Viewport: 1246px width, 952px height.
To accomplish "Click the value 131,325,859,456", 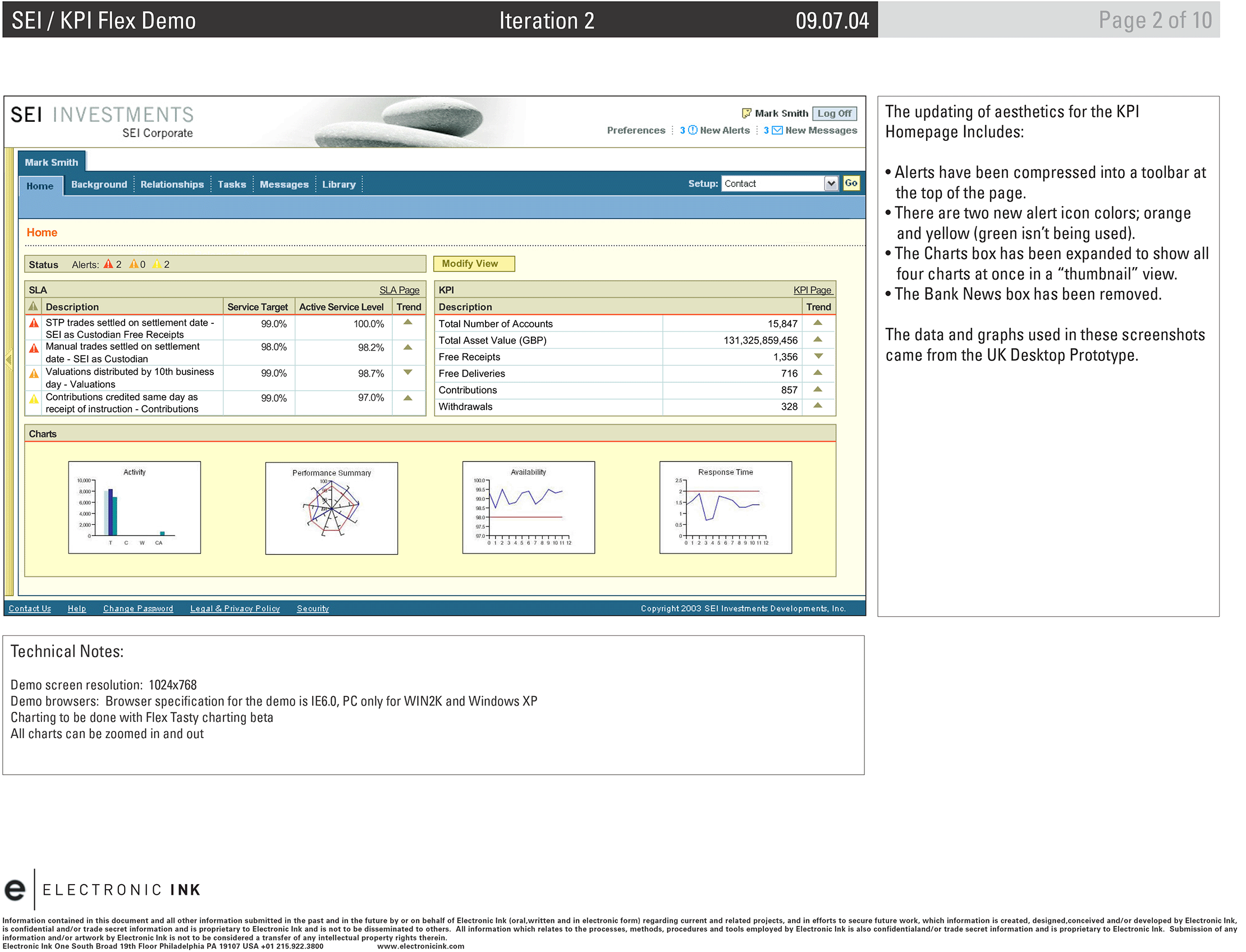I will pyautogui.click(x=760, y=340).
